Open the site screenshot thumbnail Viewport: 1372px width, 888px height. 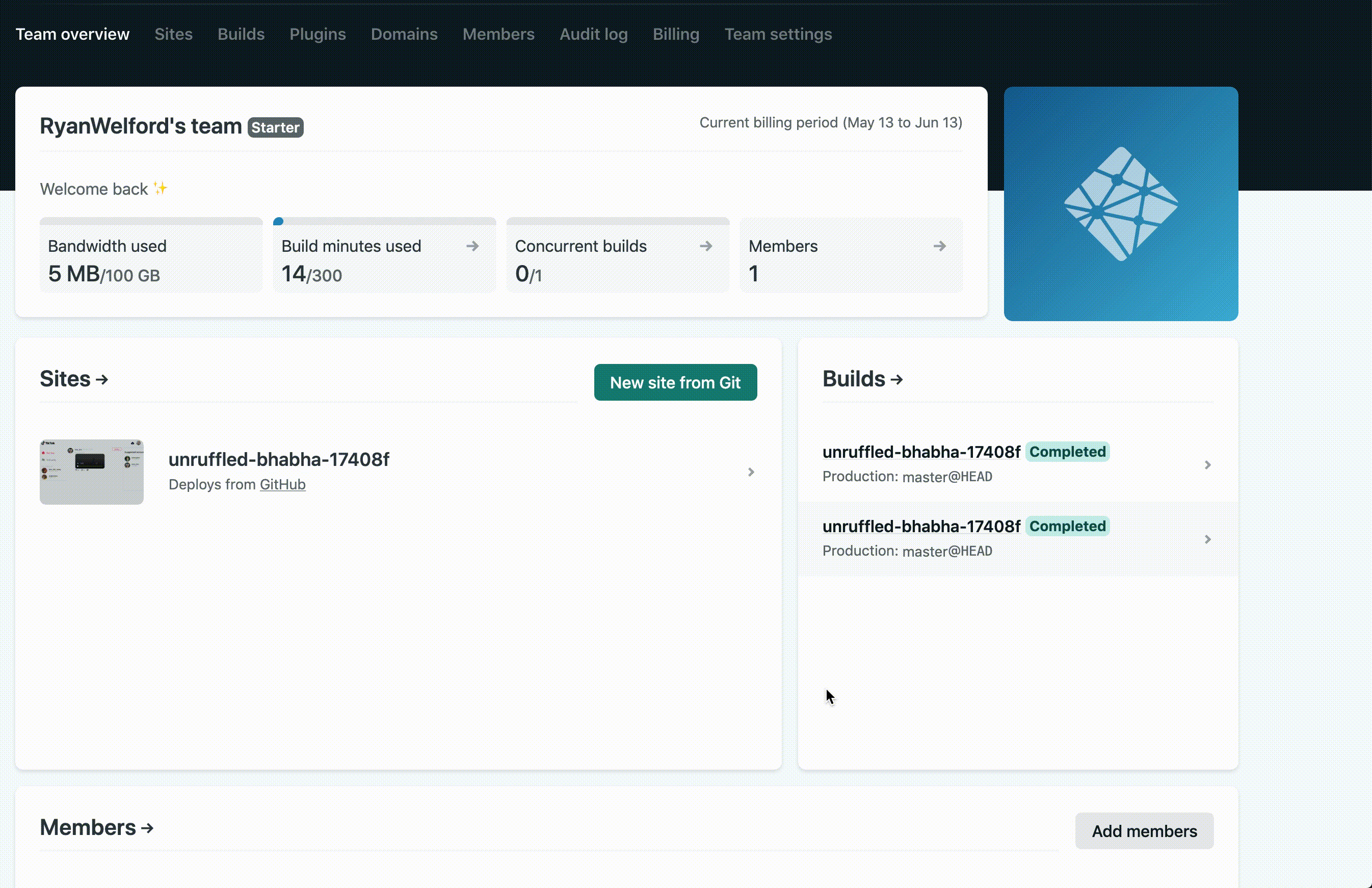(92, 472)
